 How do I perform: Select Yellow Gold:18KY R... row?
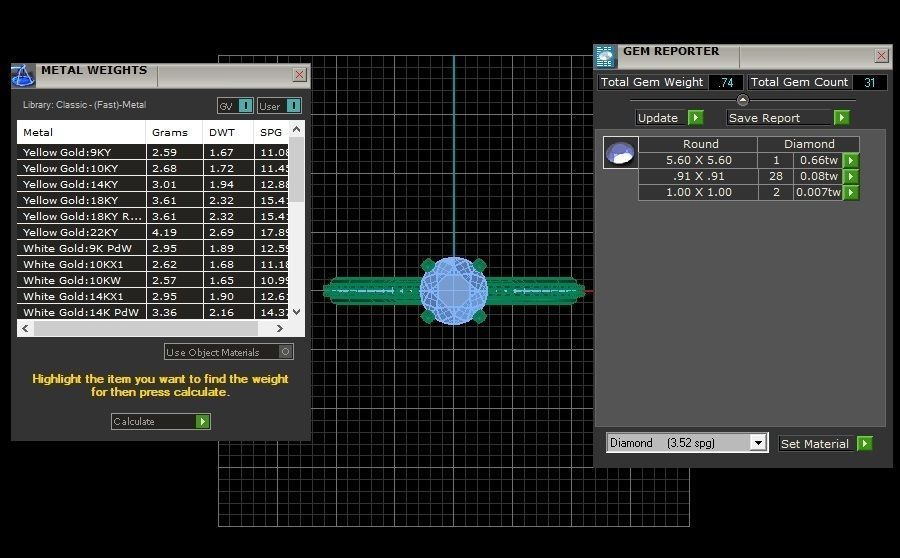point(153,216)
